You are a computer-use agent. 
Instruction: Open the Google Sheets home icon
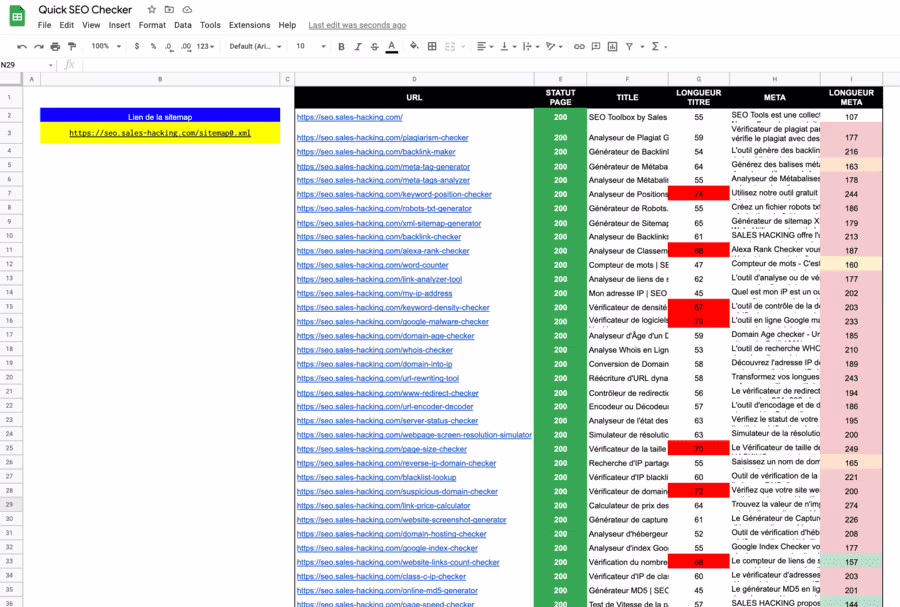click(17, 16)
